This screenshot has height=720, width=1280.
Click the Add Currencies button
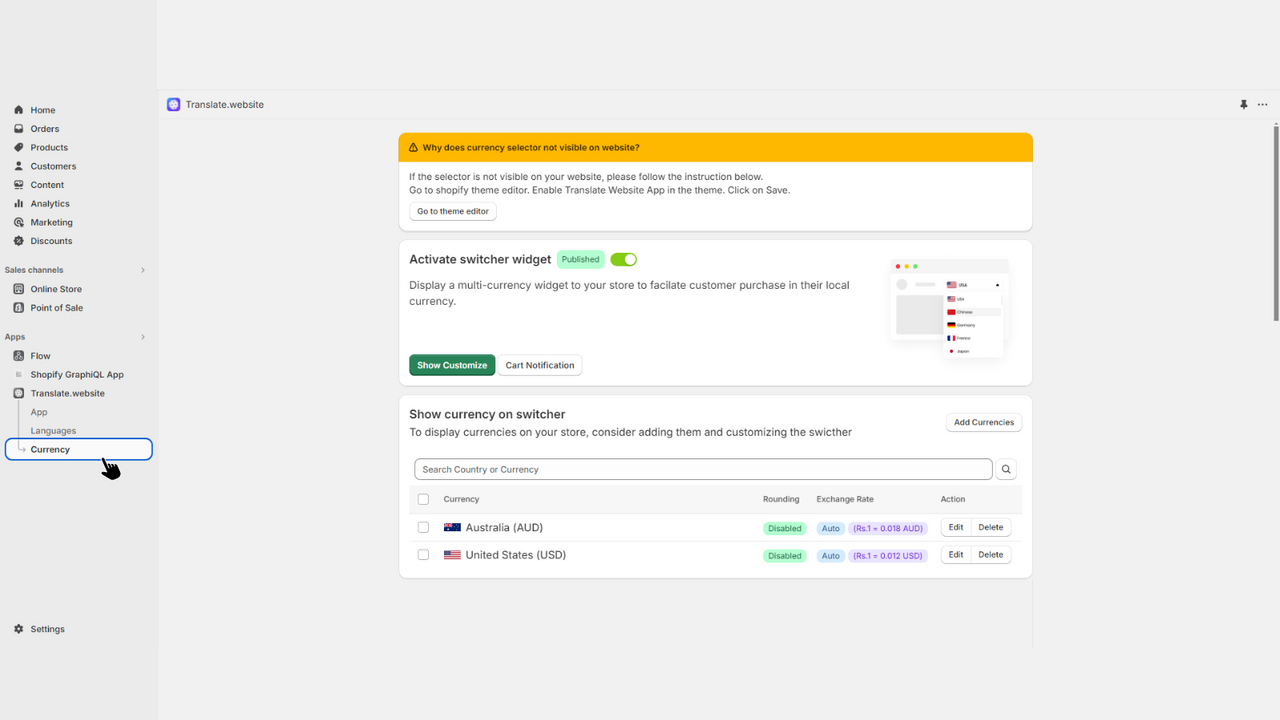tap(984, 422)
